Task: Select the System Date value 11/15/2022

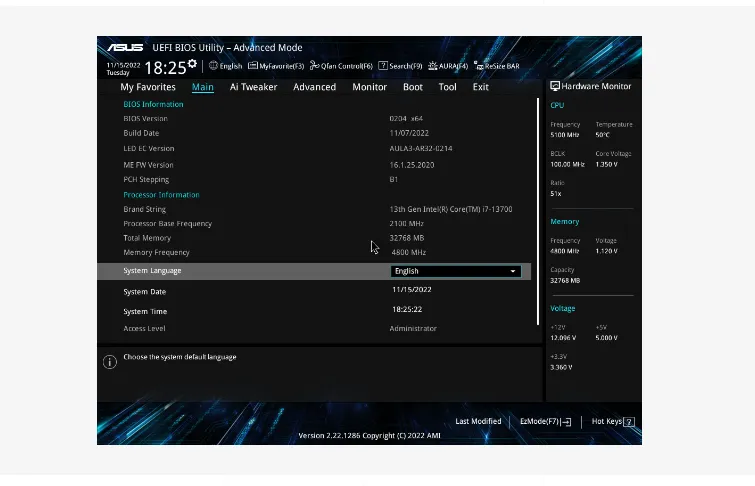Action: pyautogui.click(x=412, y=289)
